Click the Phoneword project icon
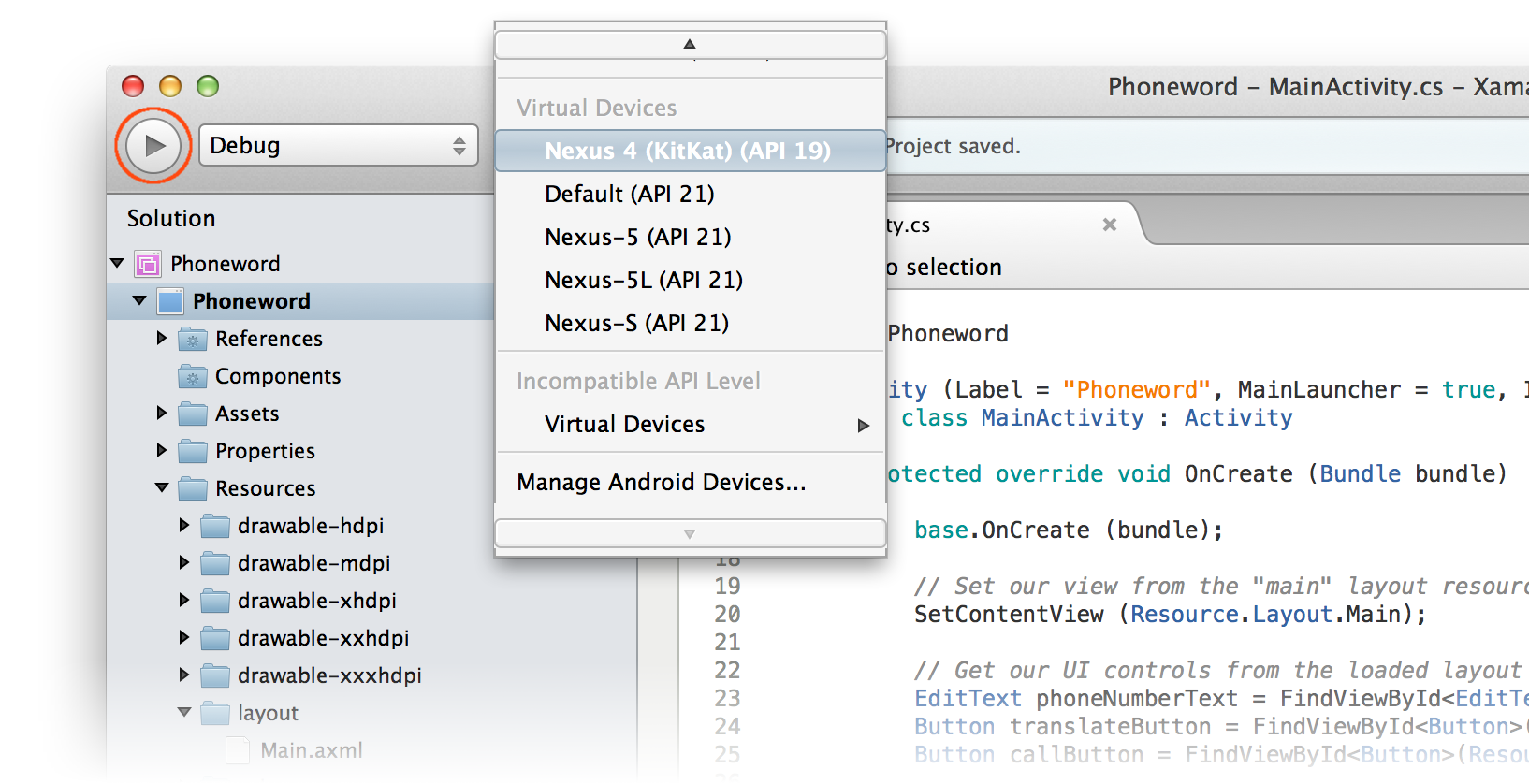1529x784 pixels. point(170,301)
